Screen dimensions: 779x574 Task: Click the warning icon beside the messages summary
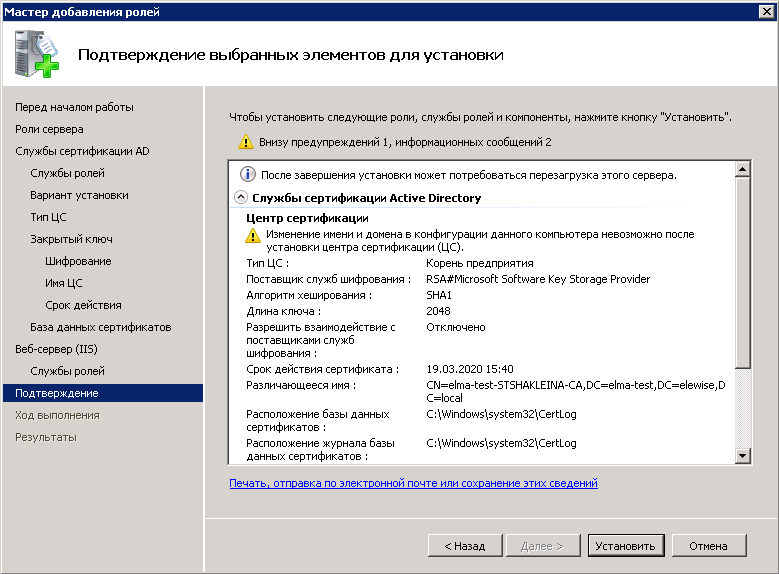coord(245,143)
